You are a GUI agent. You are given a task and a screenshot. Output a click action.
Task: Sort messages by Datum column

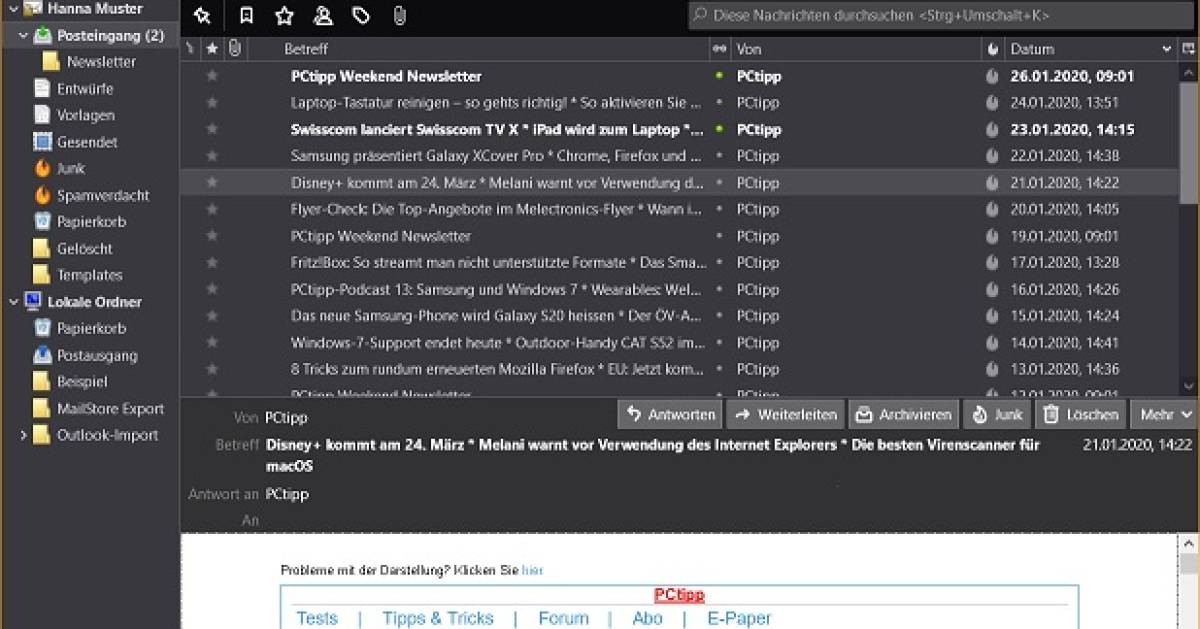pyautogui.click(x=1031, y=49)
